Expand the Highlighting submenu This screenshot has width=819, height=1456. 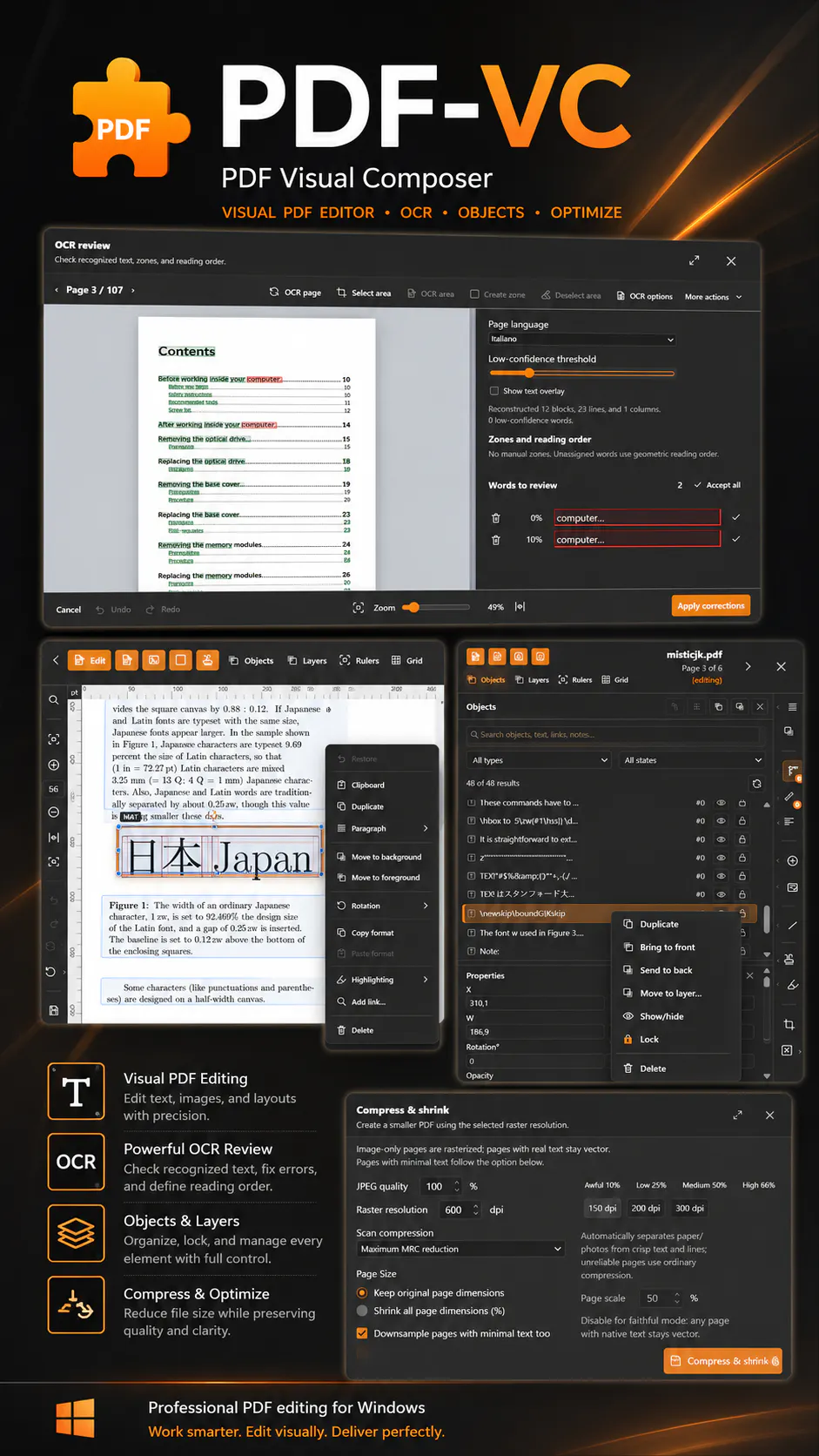(x=384, y=980)
